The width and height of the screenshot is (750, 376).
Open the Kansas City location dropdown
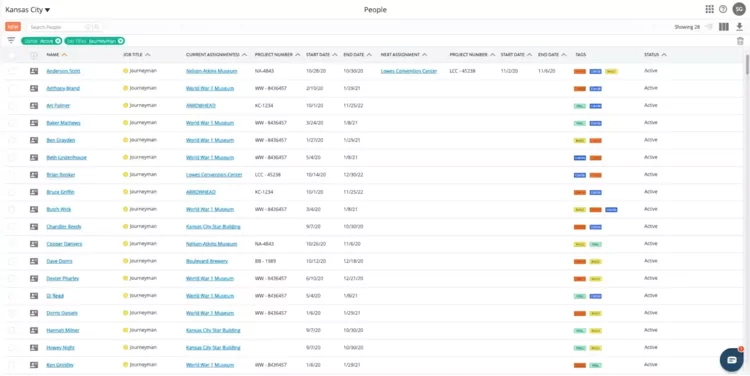coord(28,10)
